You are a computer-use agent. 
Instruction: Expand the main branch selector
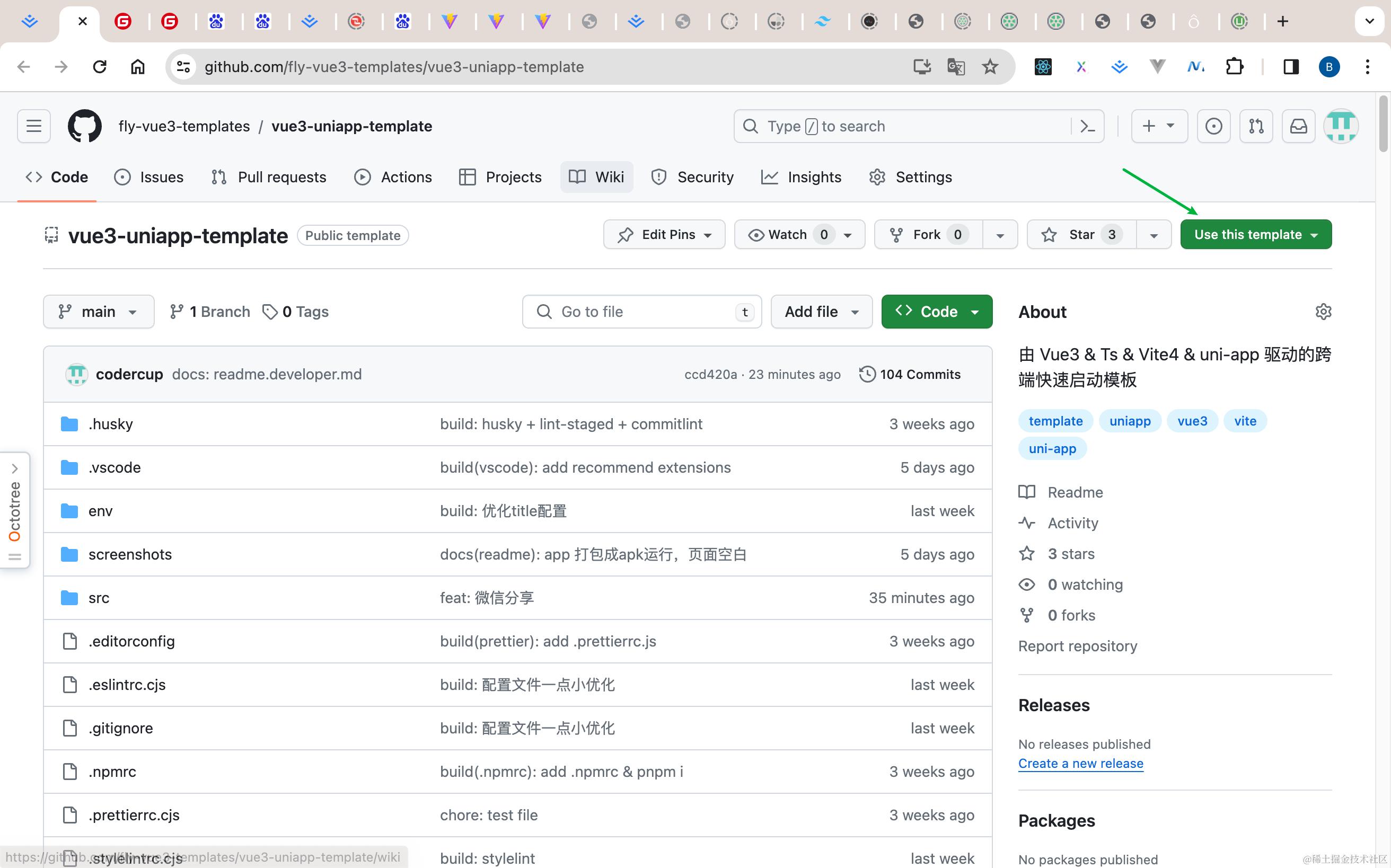point(98,311)
